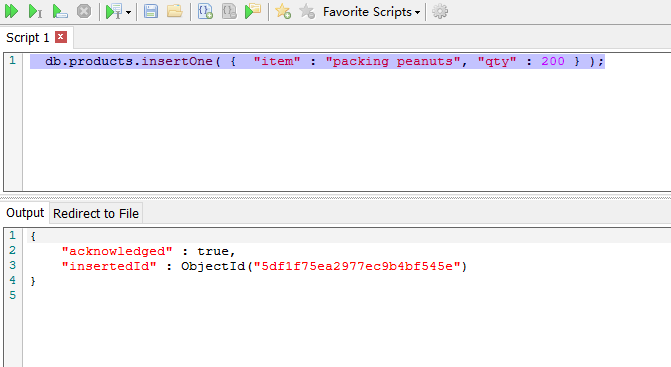Switch to the Redirect to File tab
Image resolution: width=671 pixels, height=367 pixels.
point(96,213)
